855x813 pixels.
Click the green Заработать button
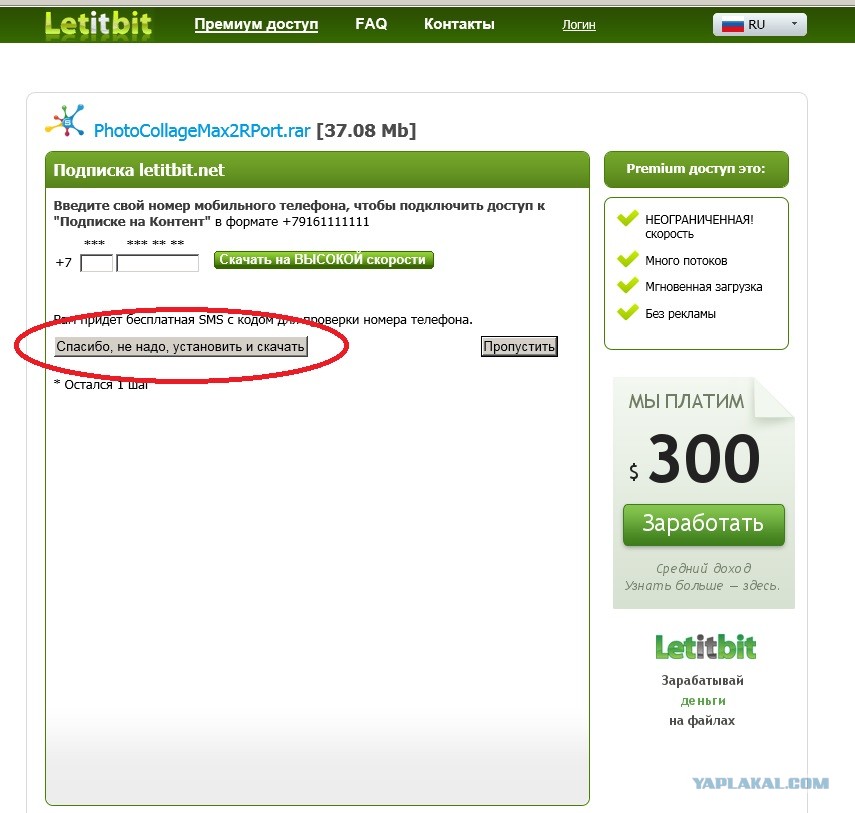[x=703, y=524]
